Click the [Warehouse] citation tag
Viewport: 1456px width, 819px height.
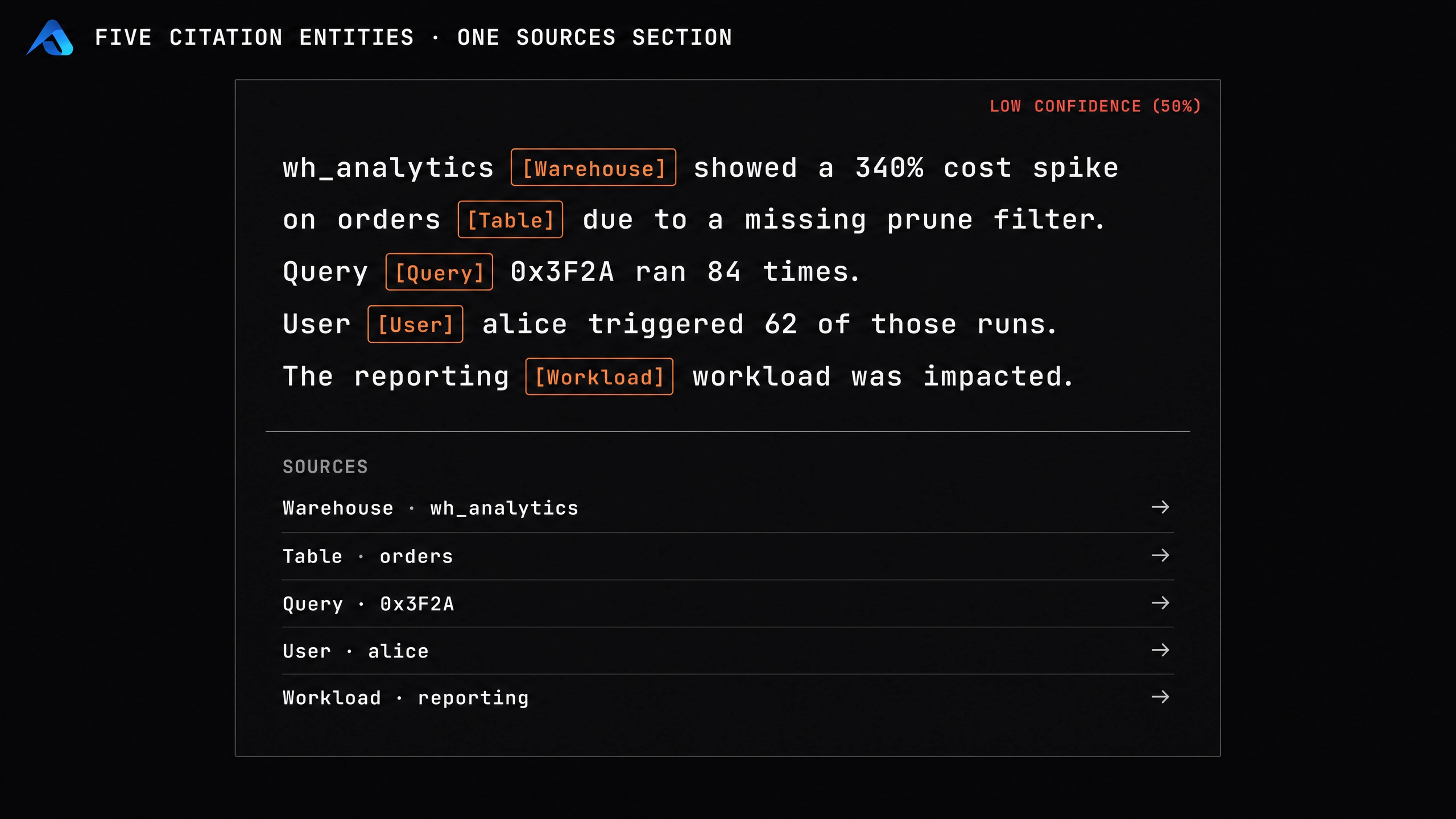pyautogui.click(x=593, y=167)
